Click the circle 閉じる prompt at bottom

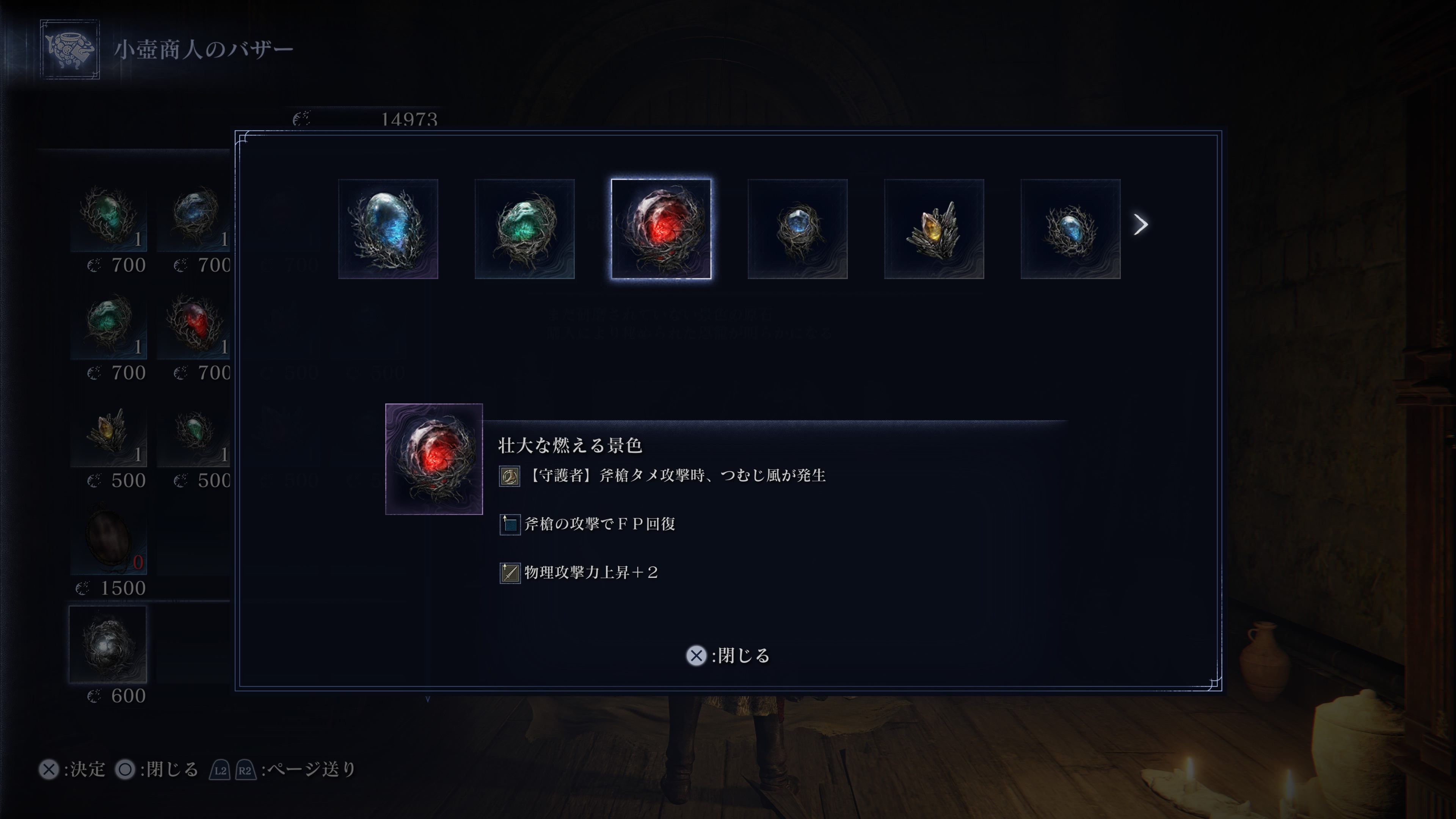coord(157,769)
